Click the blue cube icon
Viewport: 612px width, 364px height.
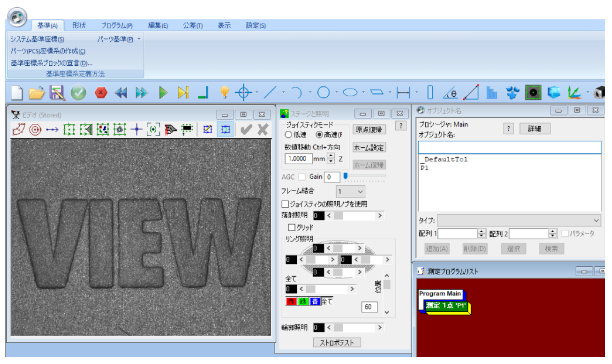554,93
